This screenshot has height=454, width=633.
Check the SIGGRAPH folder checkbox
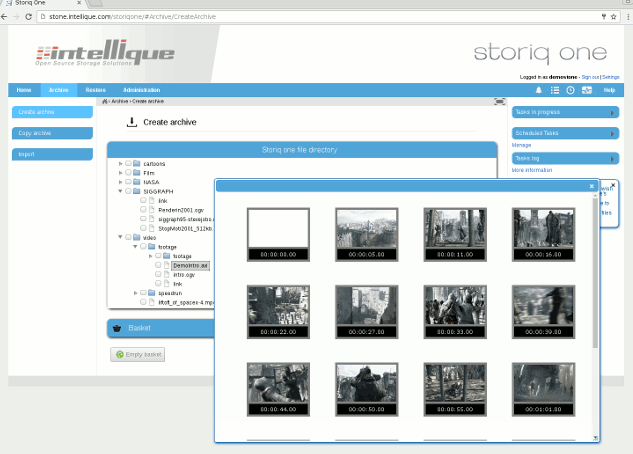(x=128, y=191)
